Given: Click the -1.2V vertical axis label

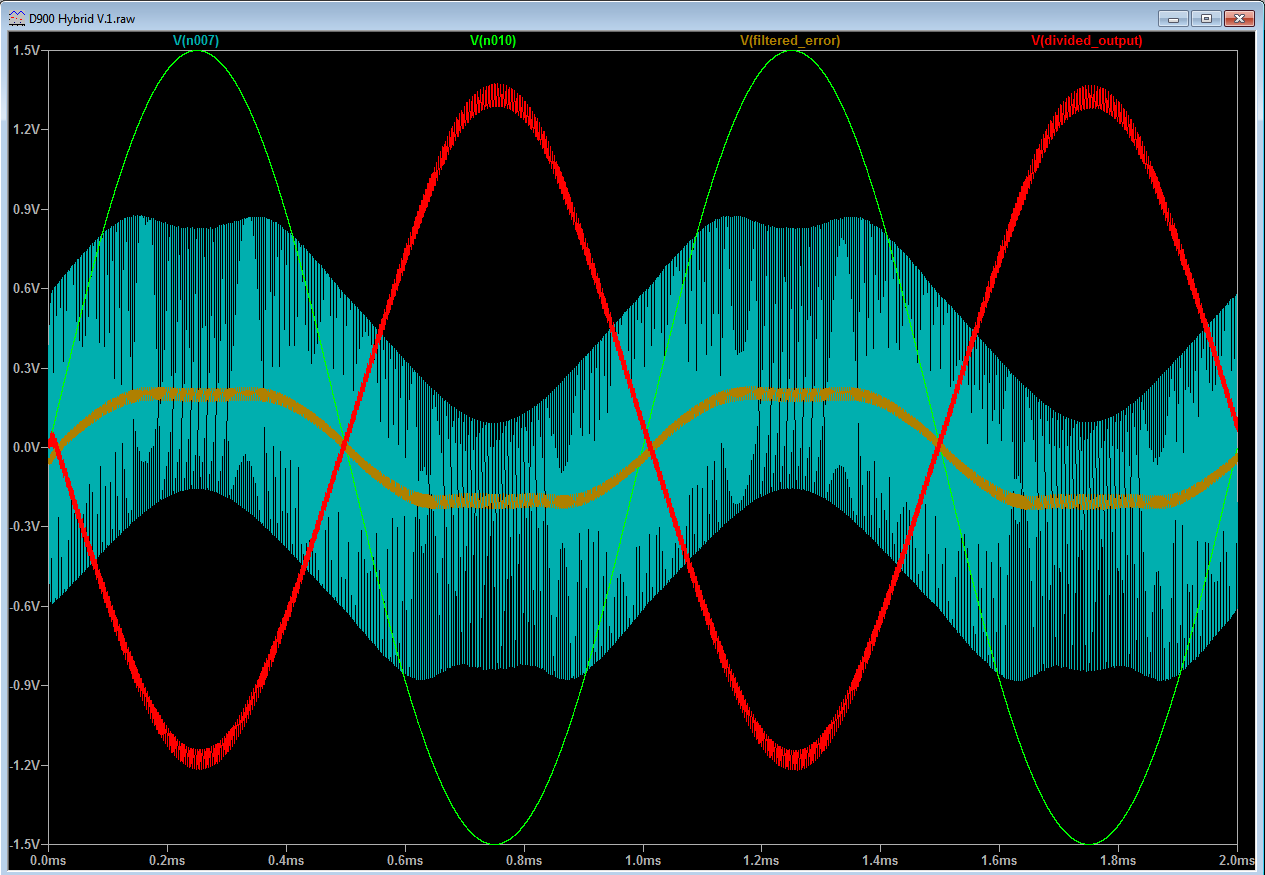Looking at the screenshot, I should click(x=24, y=765).
